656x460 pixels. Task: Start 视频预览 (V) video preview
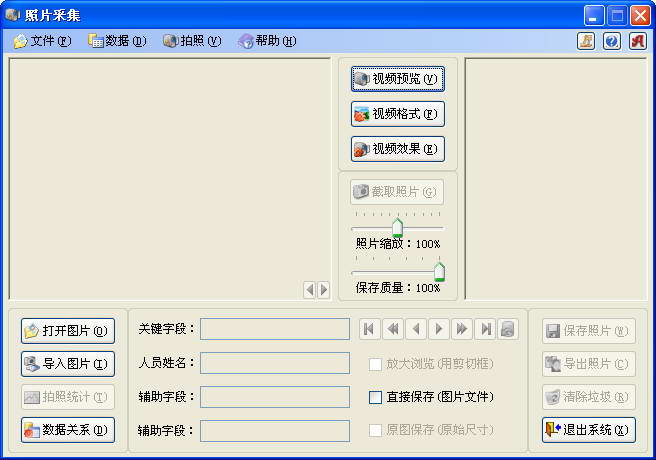click(x=397, y=79)
